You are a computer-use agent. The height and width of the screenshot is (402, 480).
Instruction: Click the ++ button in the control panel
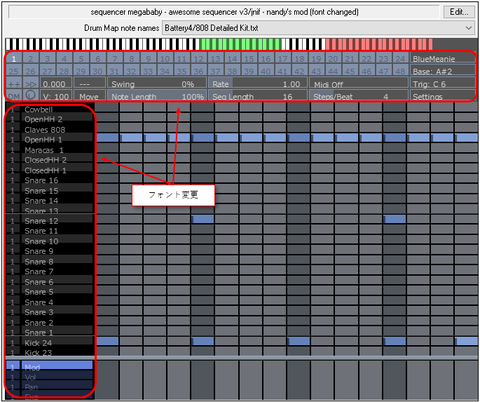click(14, 84)
